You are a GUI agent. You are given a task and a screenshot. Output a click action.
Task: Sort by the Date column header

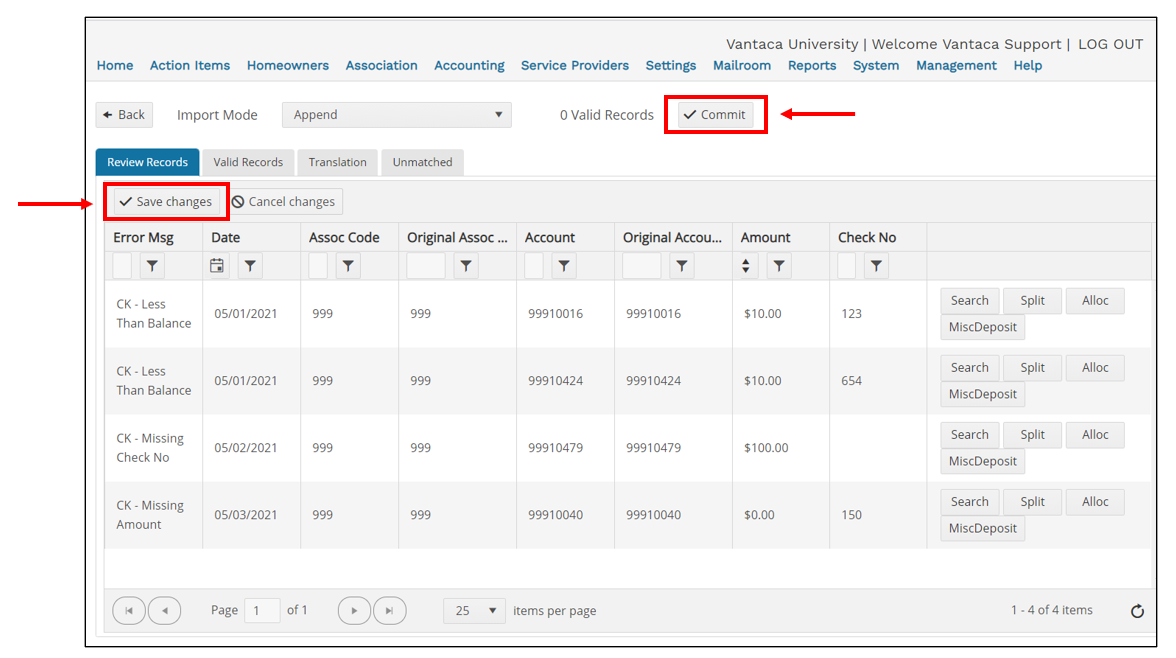click(226, 238)
